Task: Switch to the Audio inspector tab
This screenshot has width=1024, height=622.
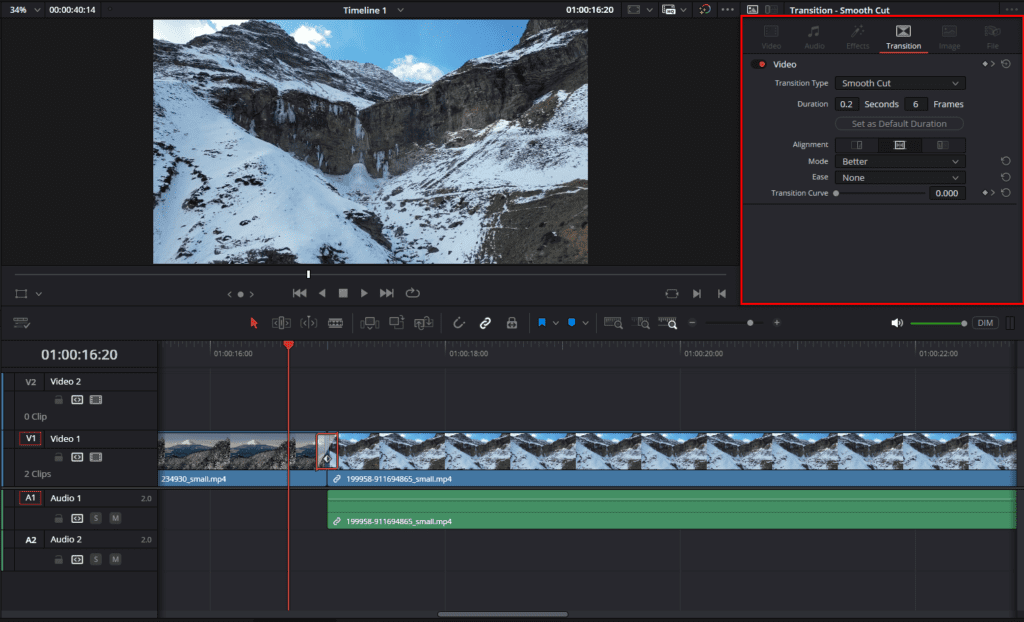Action: [814, 37]
